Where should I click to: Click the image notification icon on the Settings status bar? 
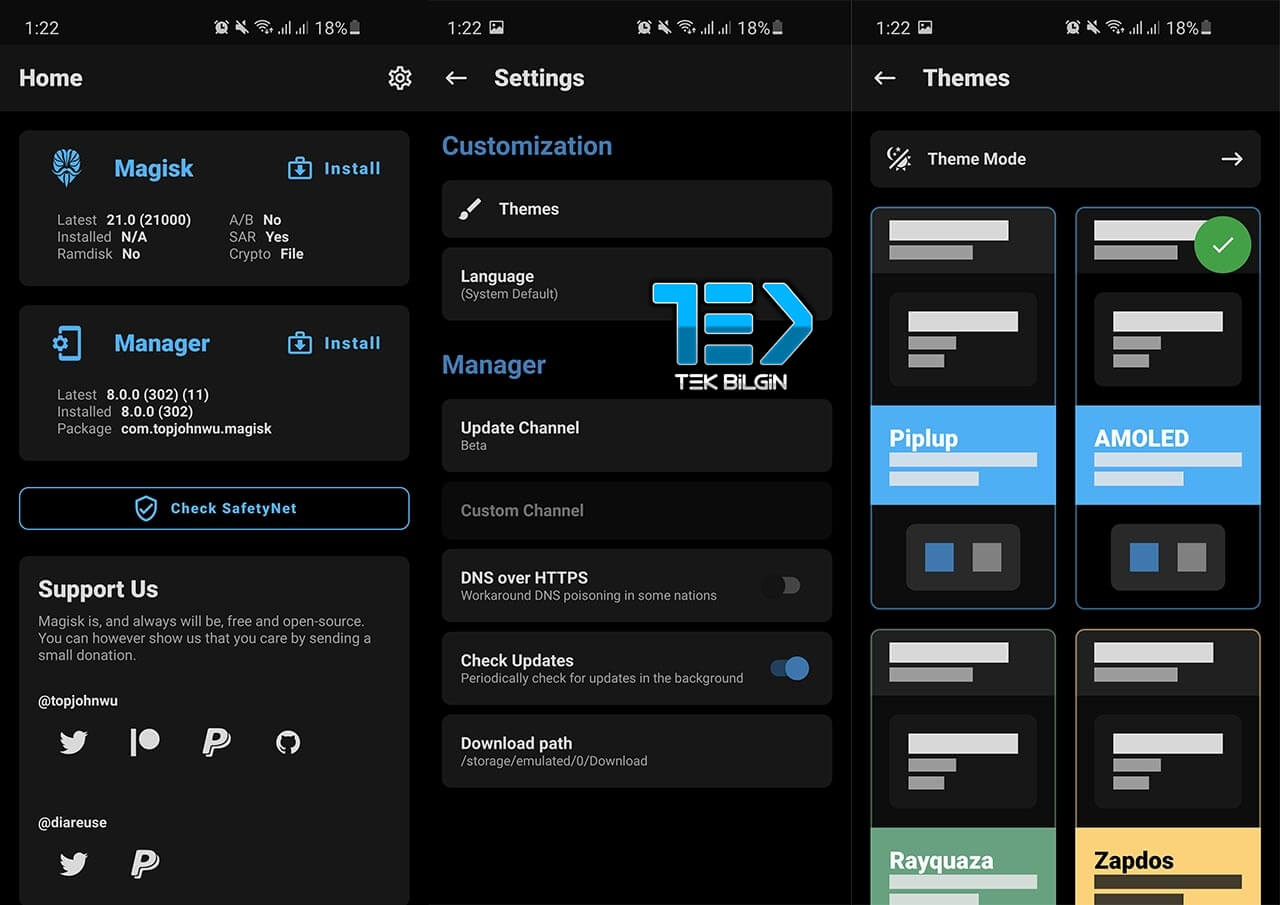pyautogui.click(x=497, y=28)
